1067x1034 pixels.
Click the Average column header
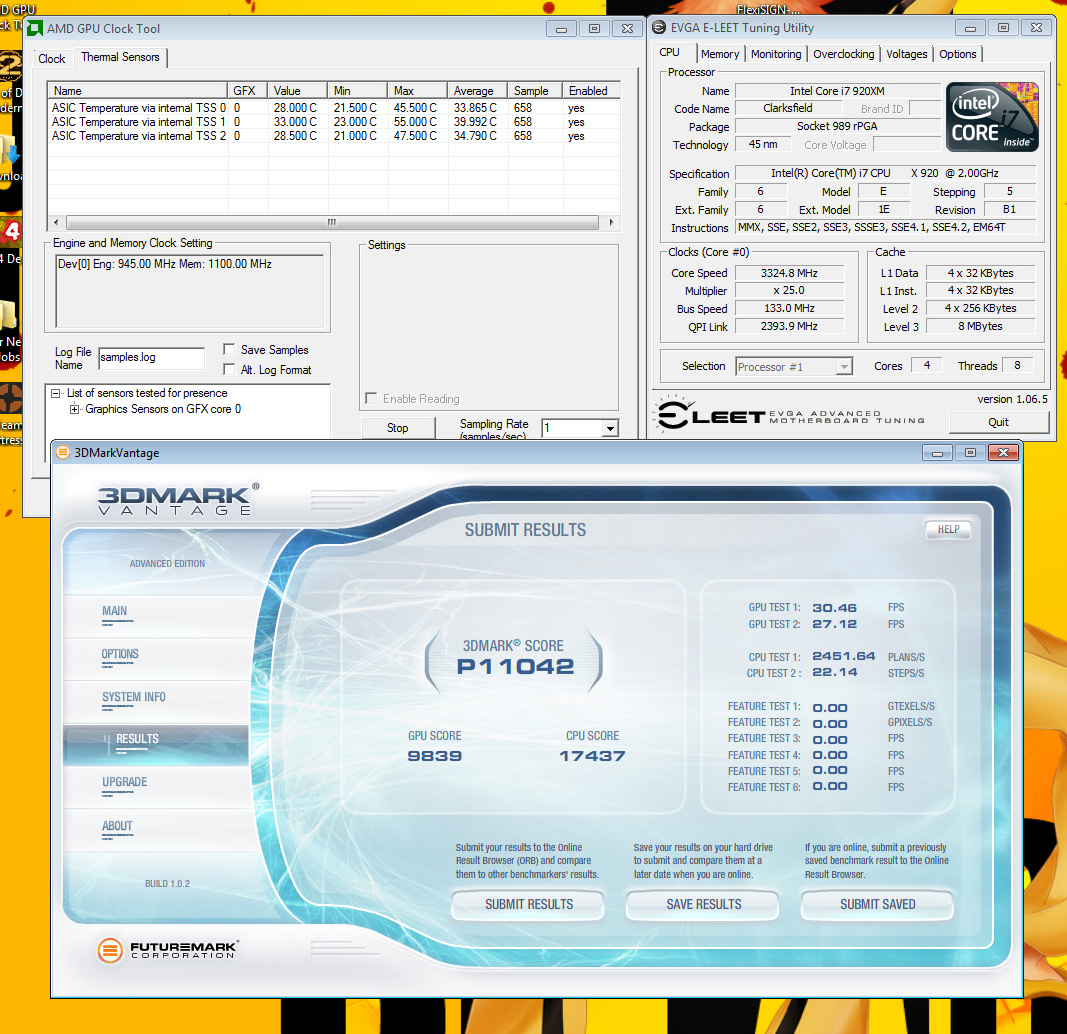(476, 90)
